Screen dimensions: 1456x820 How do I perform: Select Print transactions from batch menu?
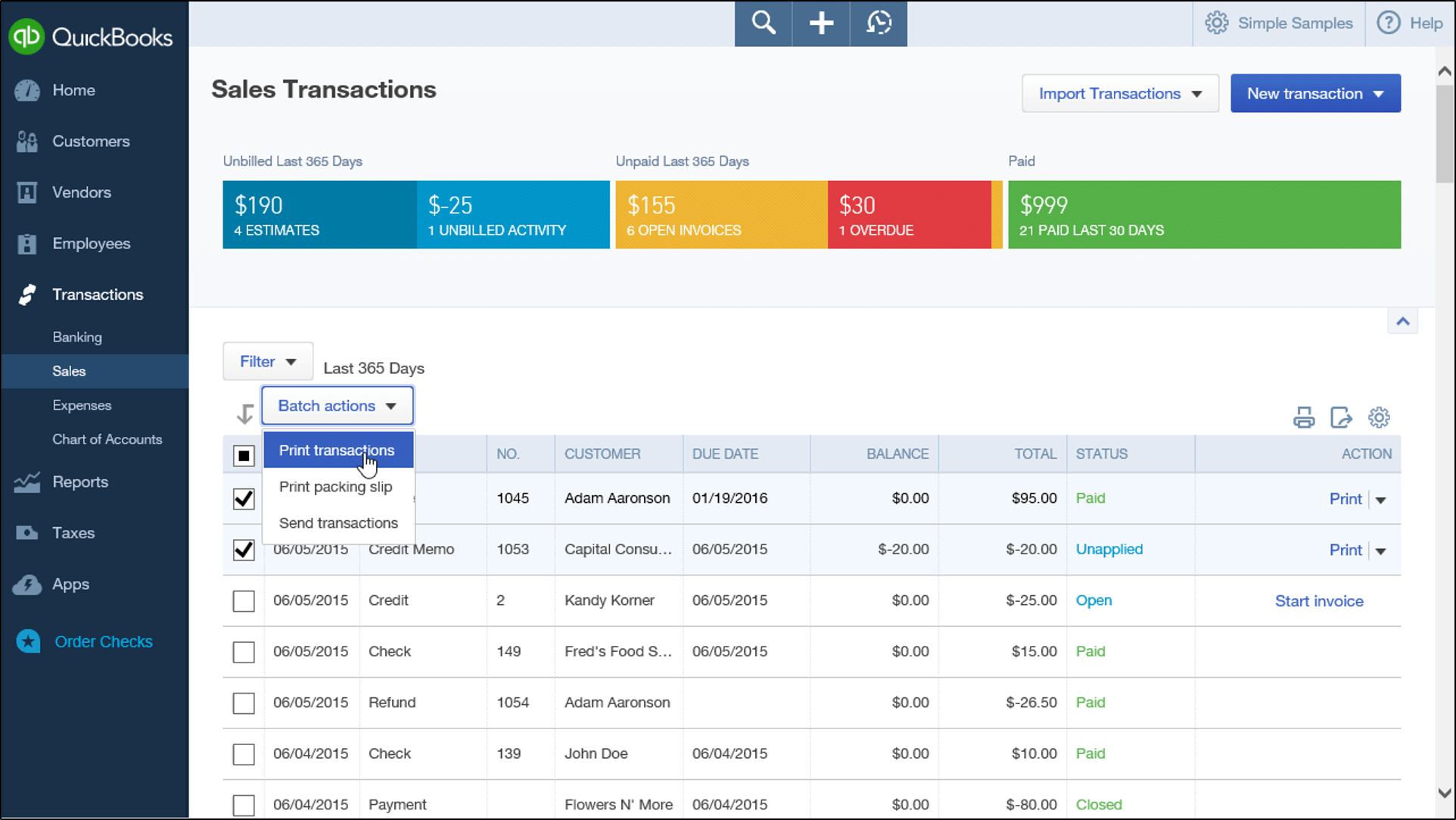(337, 449)
